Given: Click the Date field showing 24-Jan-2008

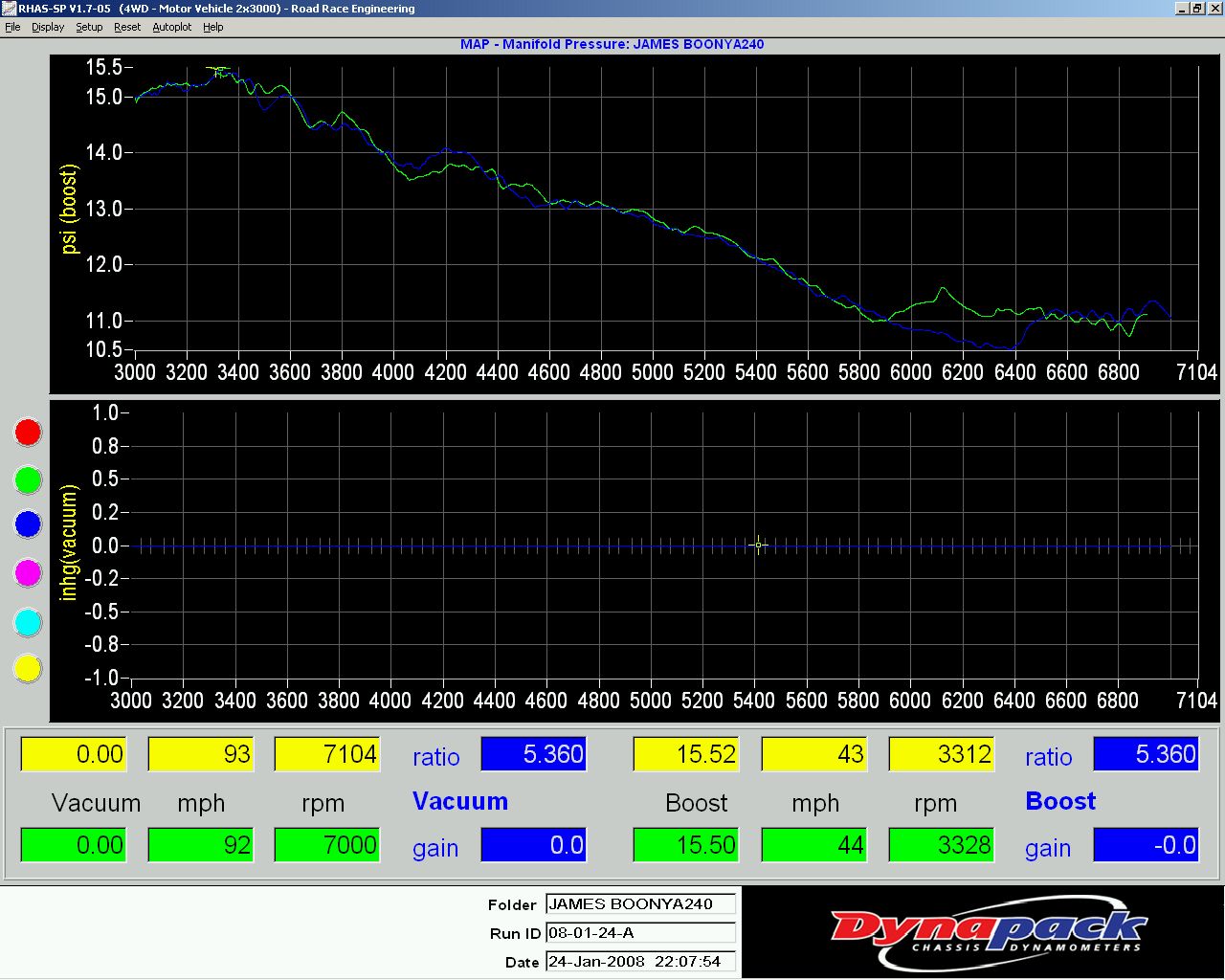Looking at the screenshot, I should pyautogui.click(x=640, y=962).
